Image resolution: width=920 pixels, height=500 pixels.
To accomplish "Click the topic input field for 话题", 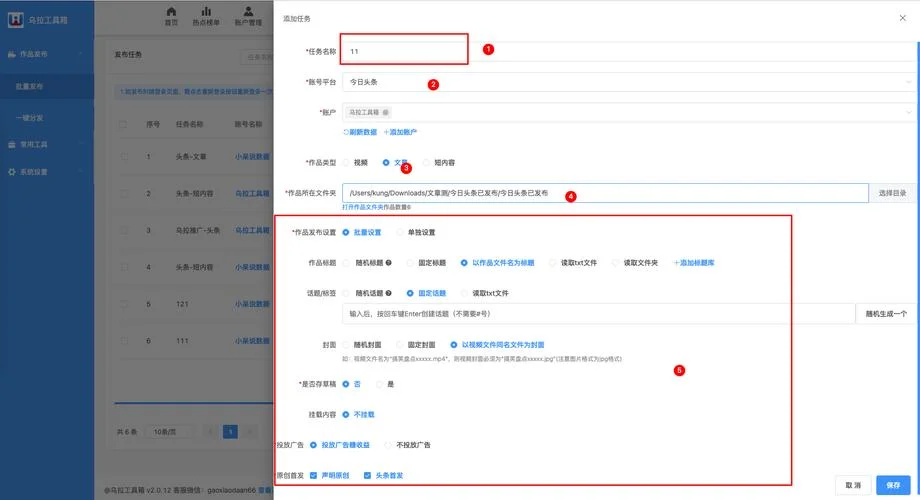I will tap(598, 314).
